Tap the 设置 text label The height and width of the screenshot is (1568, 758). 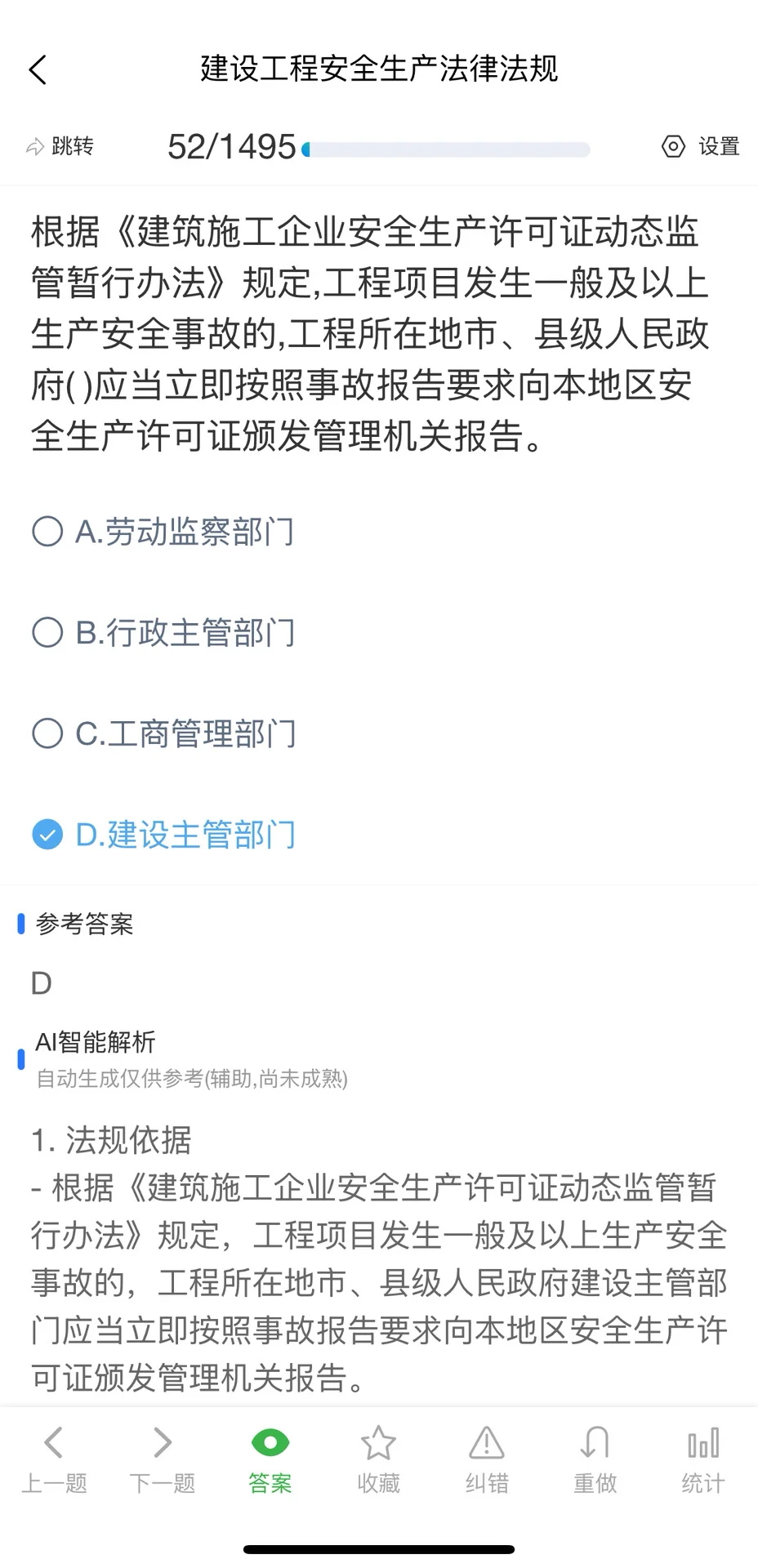[x=719, y=147]
